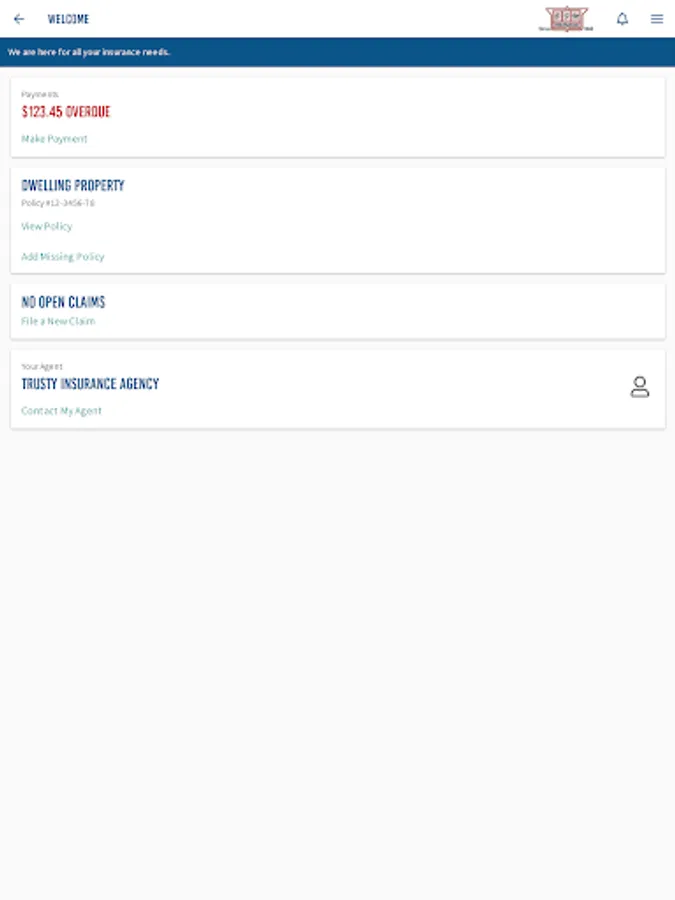Tap the company logo in header

click(565, 19)
